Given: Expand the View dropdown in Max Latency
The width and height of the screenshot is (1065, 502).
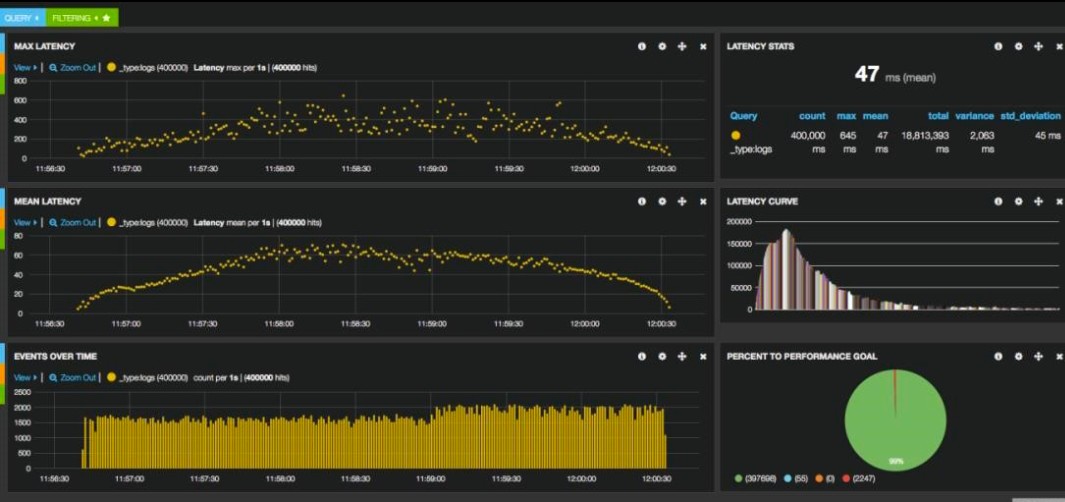Looking at the screenshot, I should [x=24, y=67].
